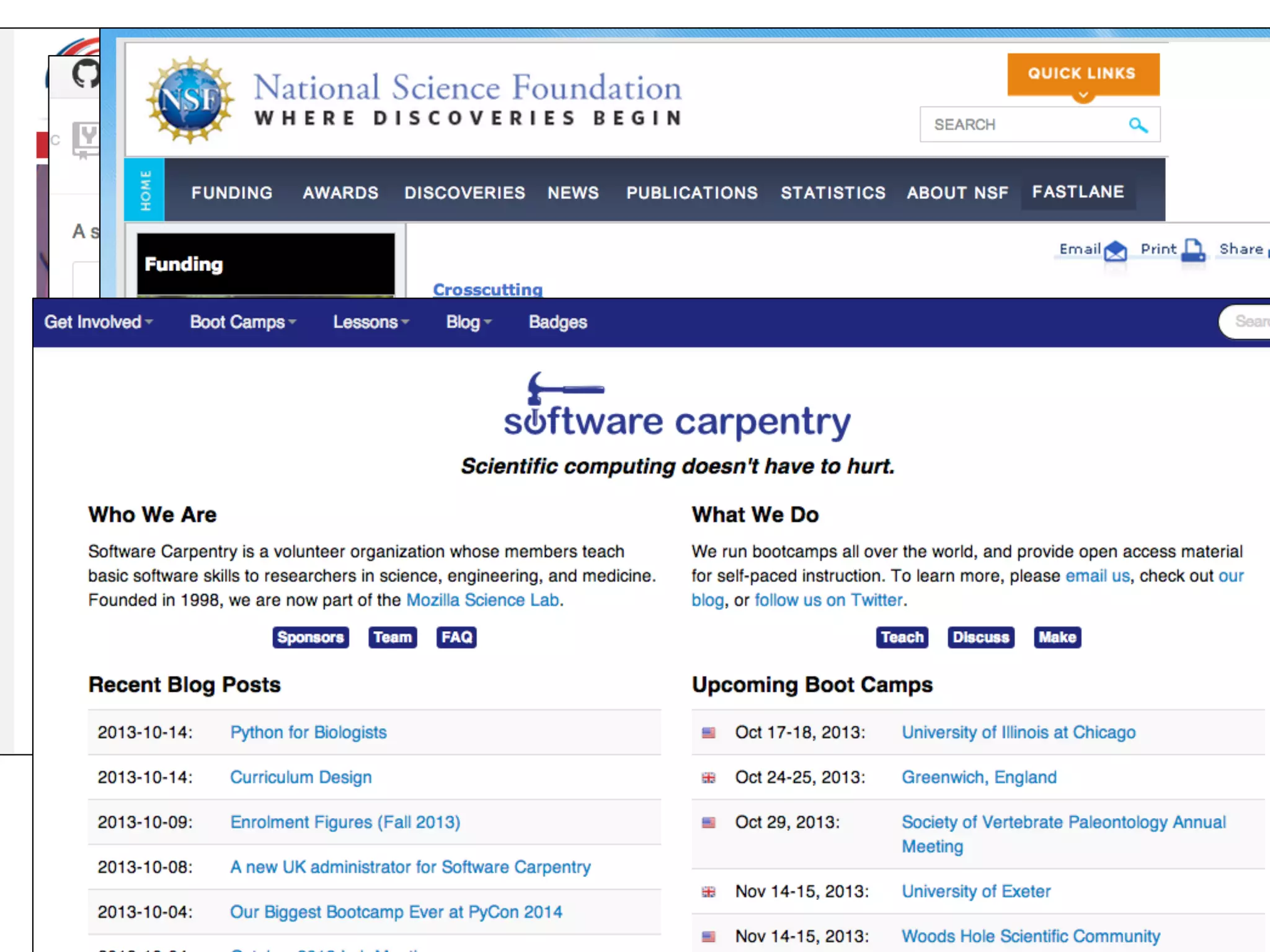
Task: Click the NSF globe logo
Action: (190, 99)
